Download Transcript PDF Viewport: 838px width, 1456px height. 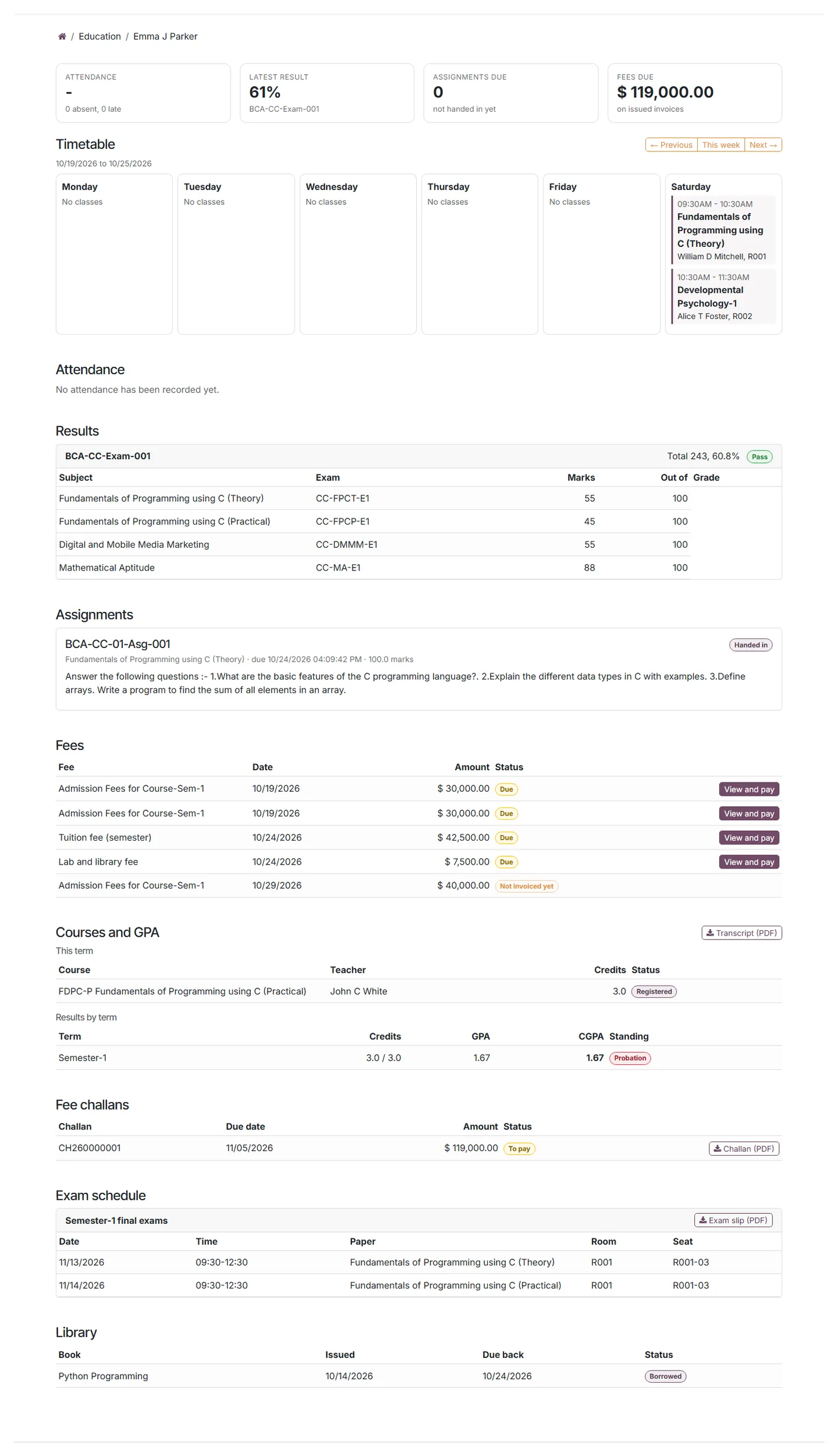coord(741,933)
